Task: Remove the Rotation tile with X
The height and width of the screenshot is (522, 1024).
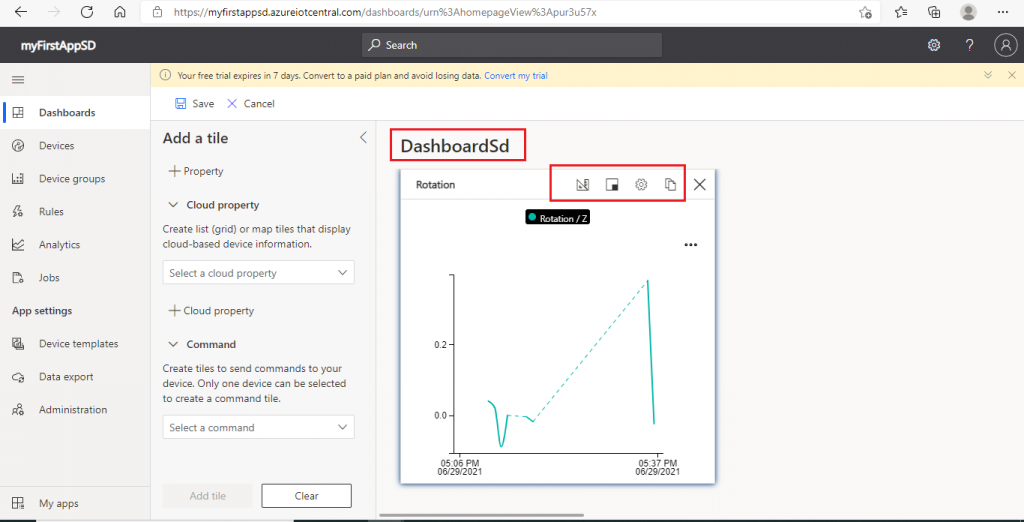Action: pyautogui.click(x=699, y=185)
